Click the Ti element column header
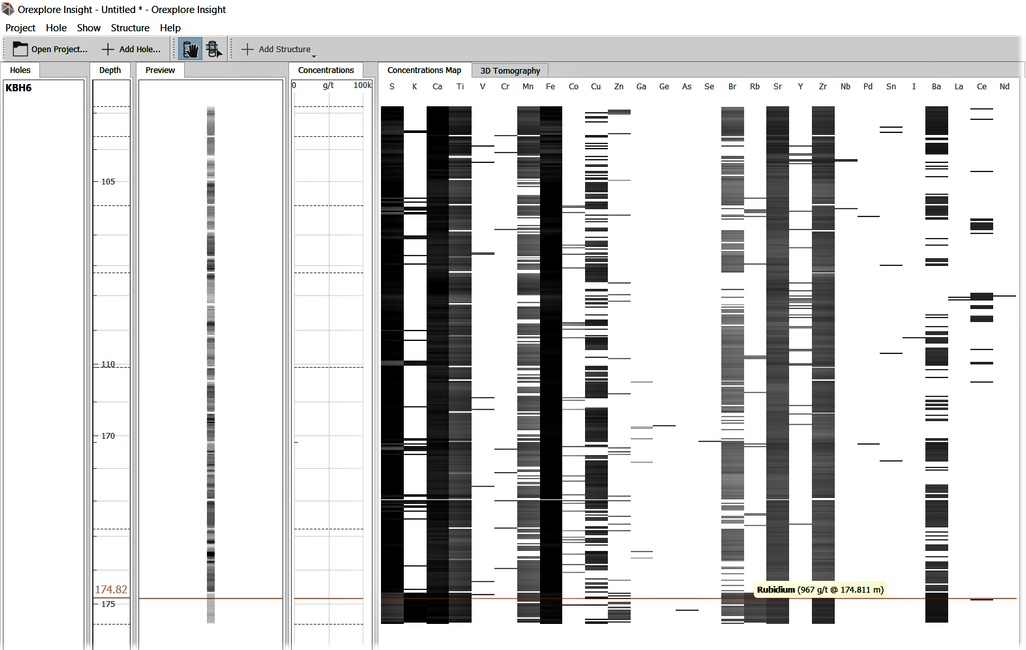This screenshot has width=1026, height=650. [x=460, y=86]
